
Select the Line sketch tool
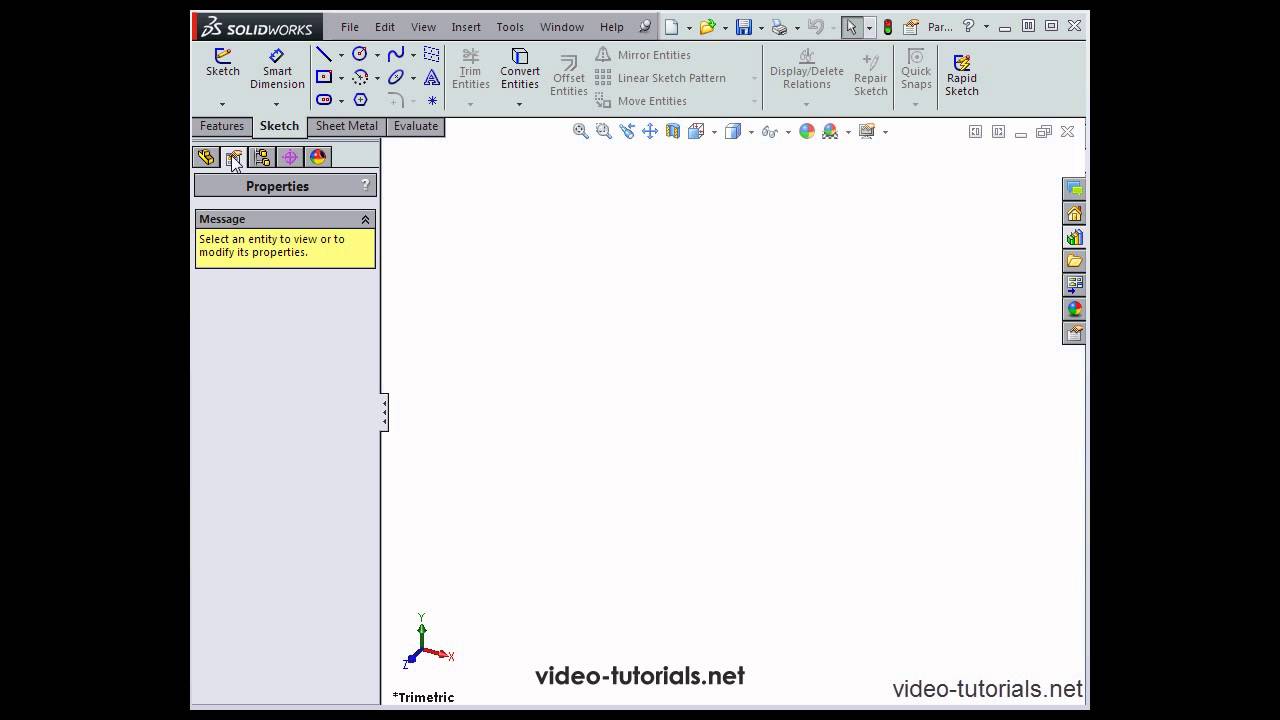(x=324, y=54)
